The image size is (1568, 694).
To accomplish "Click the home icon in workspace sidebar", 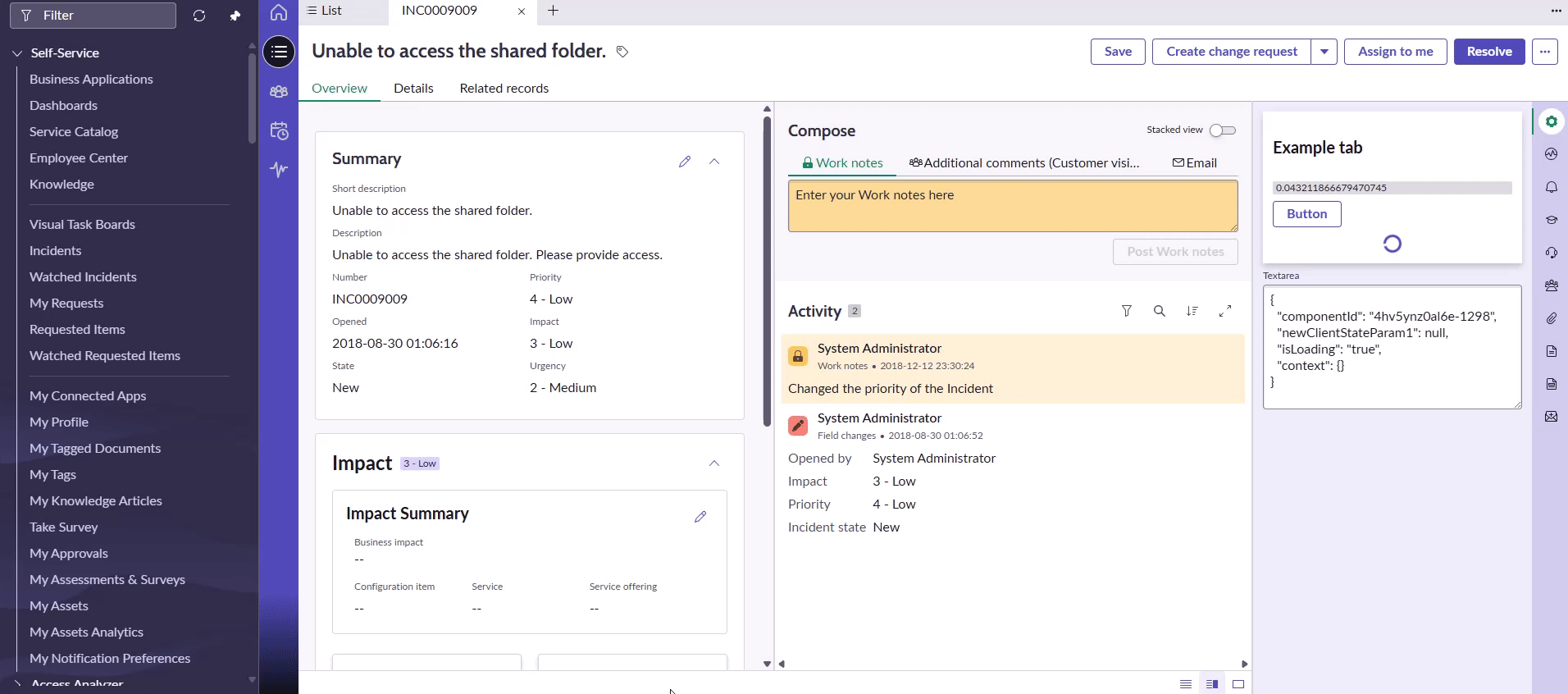I will coord(279,12).
